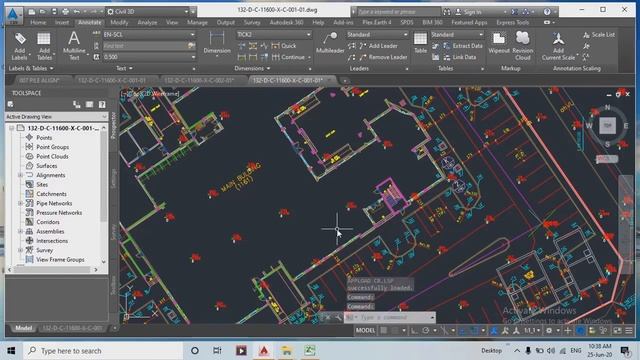Image resolution: width=640 pixels, height=360 pixels.
Task: Toggle the annotation monitor plus icon in the status bar
Action: tap(568, 330)
